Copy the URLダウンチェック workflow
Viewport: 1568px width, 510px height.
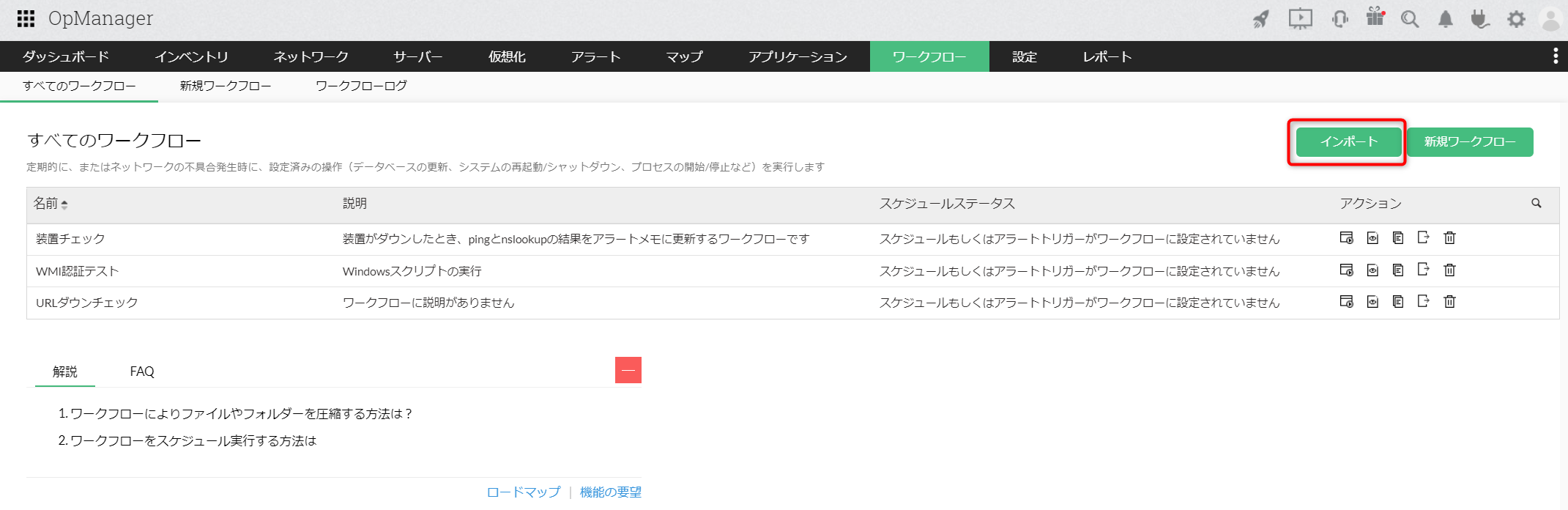pyautogui.click(x=1397, y=302)
